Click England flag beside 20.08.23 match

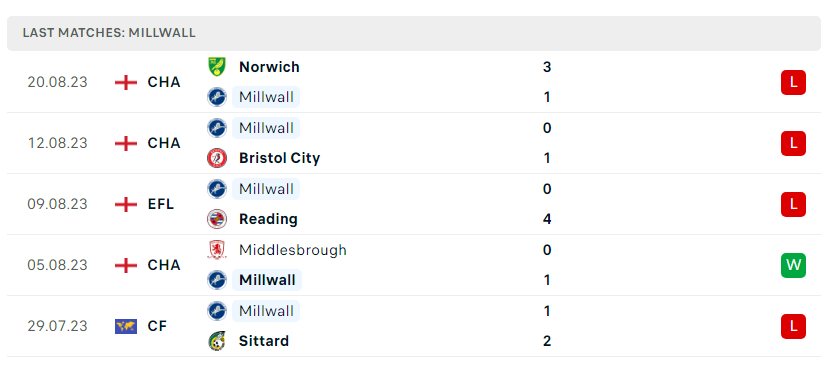[126, 82]
